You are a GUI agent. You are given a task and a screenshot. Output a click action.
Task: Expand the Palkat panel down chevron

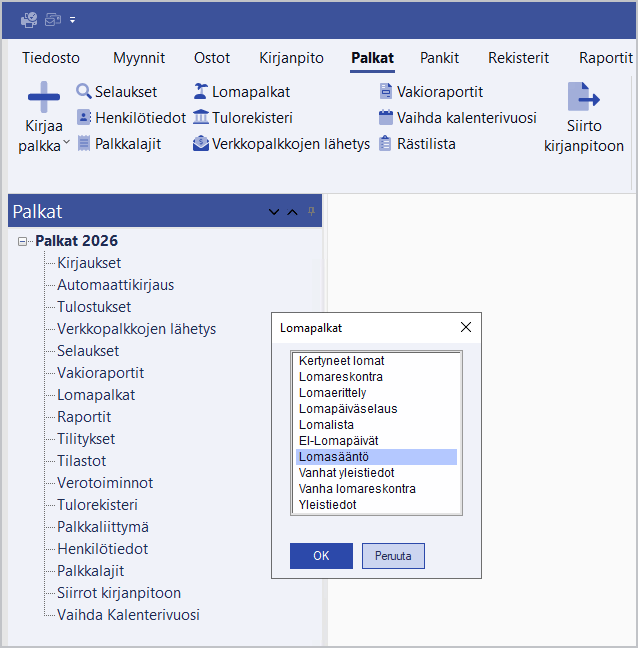274,212
